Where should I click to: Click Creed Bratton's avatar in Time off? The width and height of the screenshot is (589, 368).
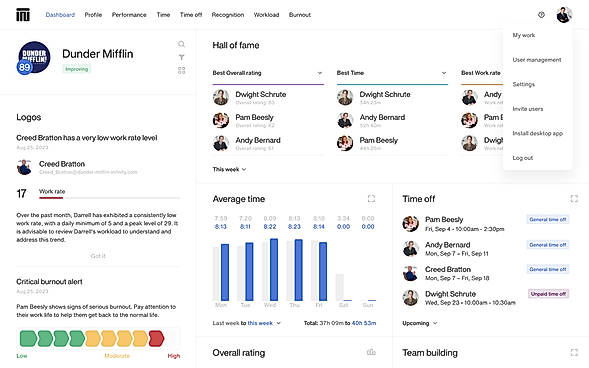pyautogui.click(x=410, y=273)
